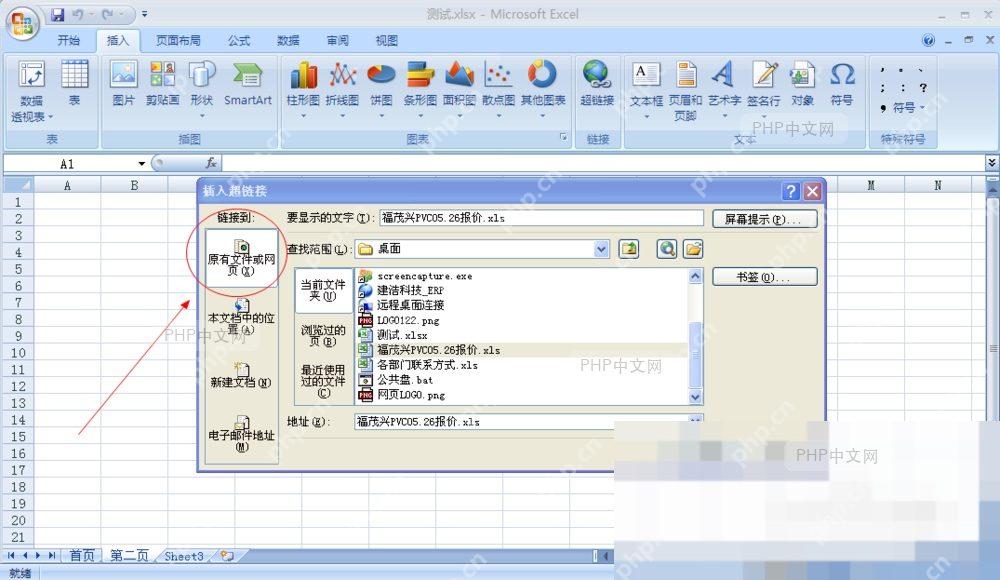
Task: Insert SmartArt graphic
Action: [247, 83]
